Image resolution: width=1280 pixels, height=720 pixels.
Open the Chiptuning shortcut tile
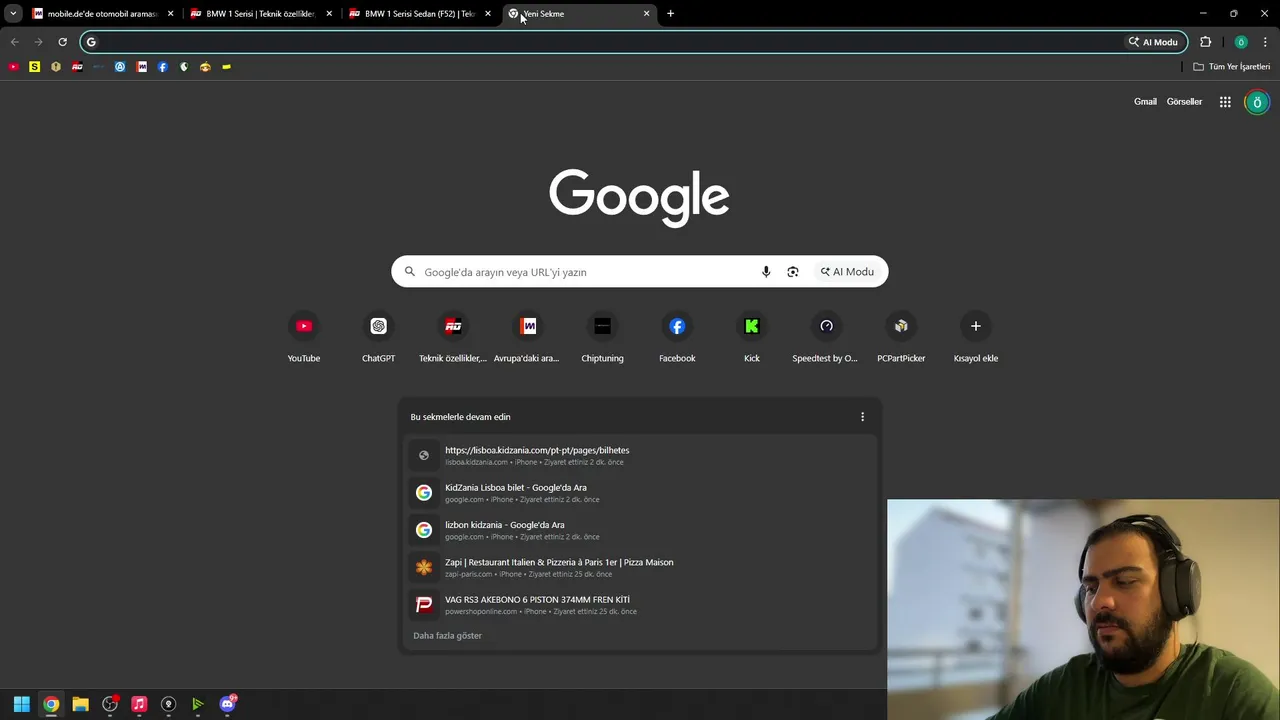coord(602,339)
